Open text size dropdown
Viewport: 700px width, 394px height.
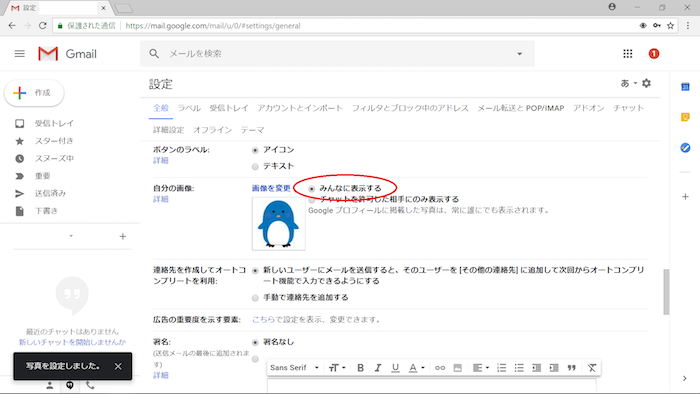[x=337, y=368]
